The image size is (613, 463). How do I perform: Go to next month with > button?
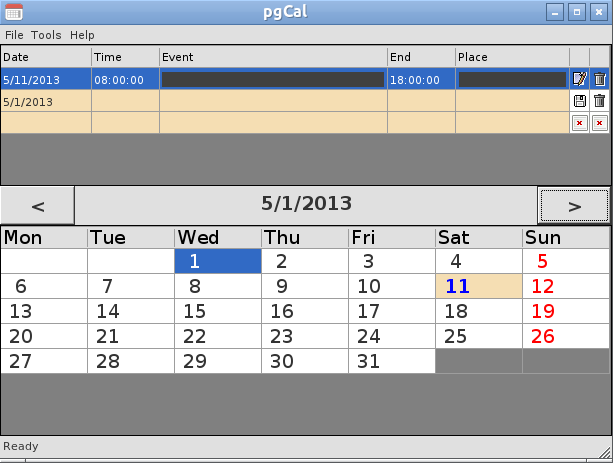[574, 206]
